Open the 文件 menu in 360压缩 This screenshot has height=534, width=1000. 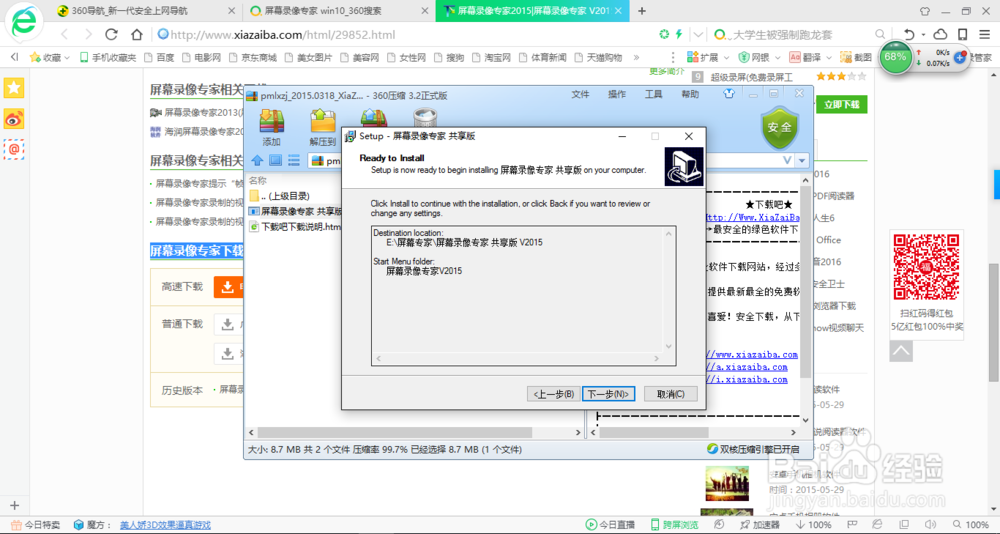point(580,94)
